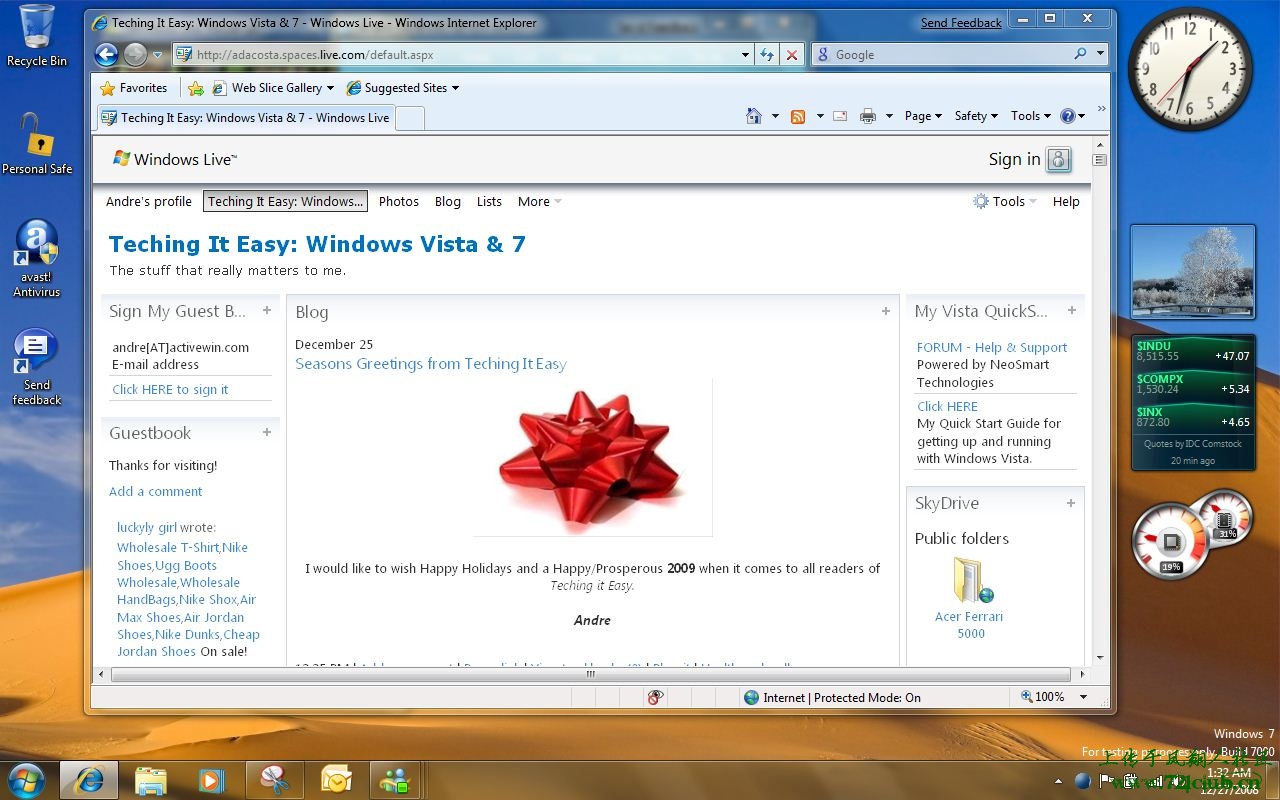1280x800 pixels.
Task: Click the Home icon in command bar
Action: (x=754, y=116)
